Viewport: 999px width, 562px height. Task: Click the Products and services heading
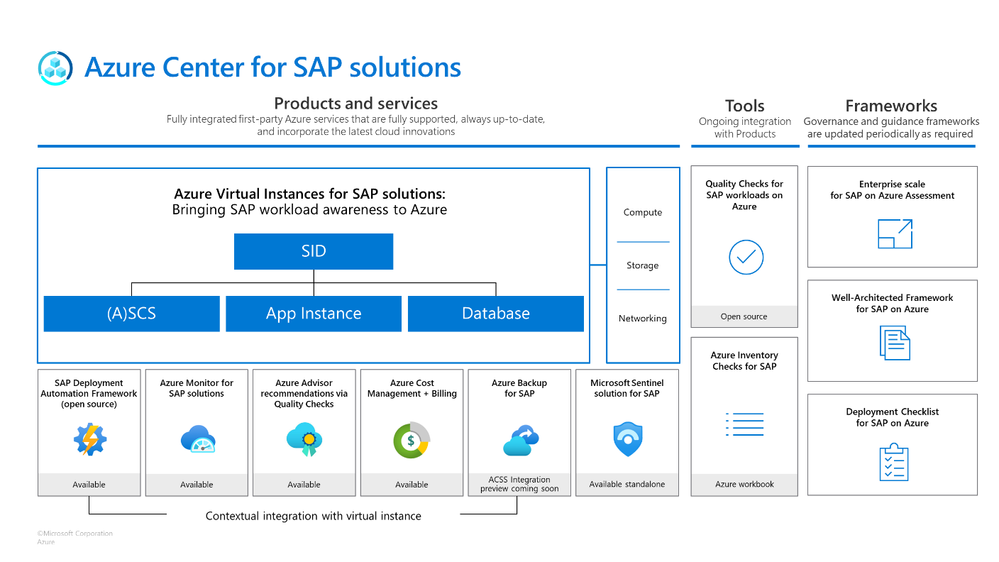(356, 103)
